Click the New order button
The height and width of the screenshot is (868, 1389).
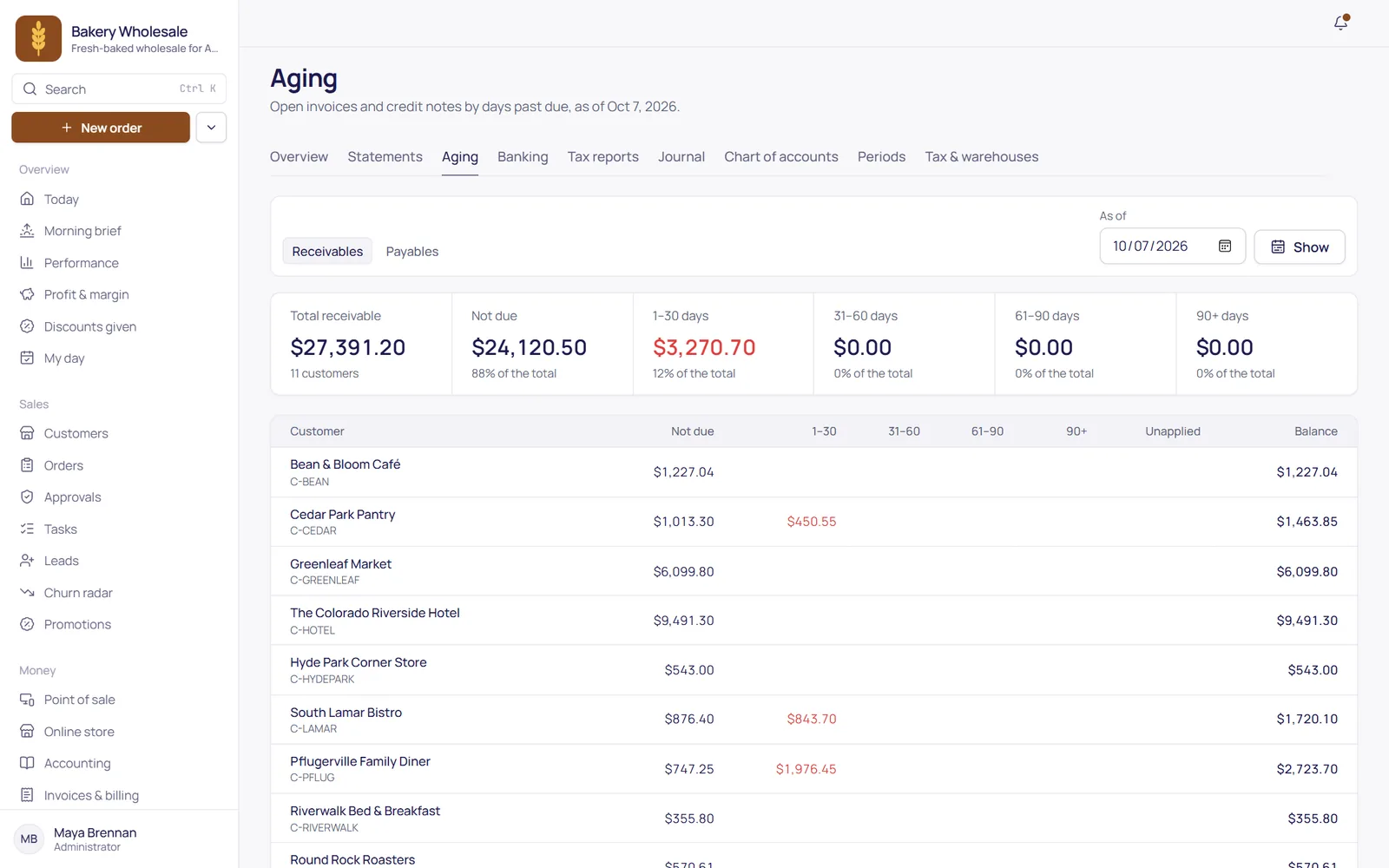coord(101,128)
